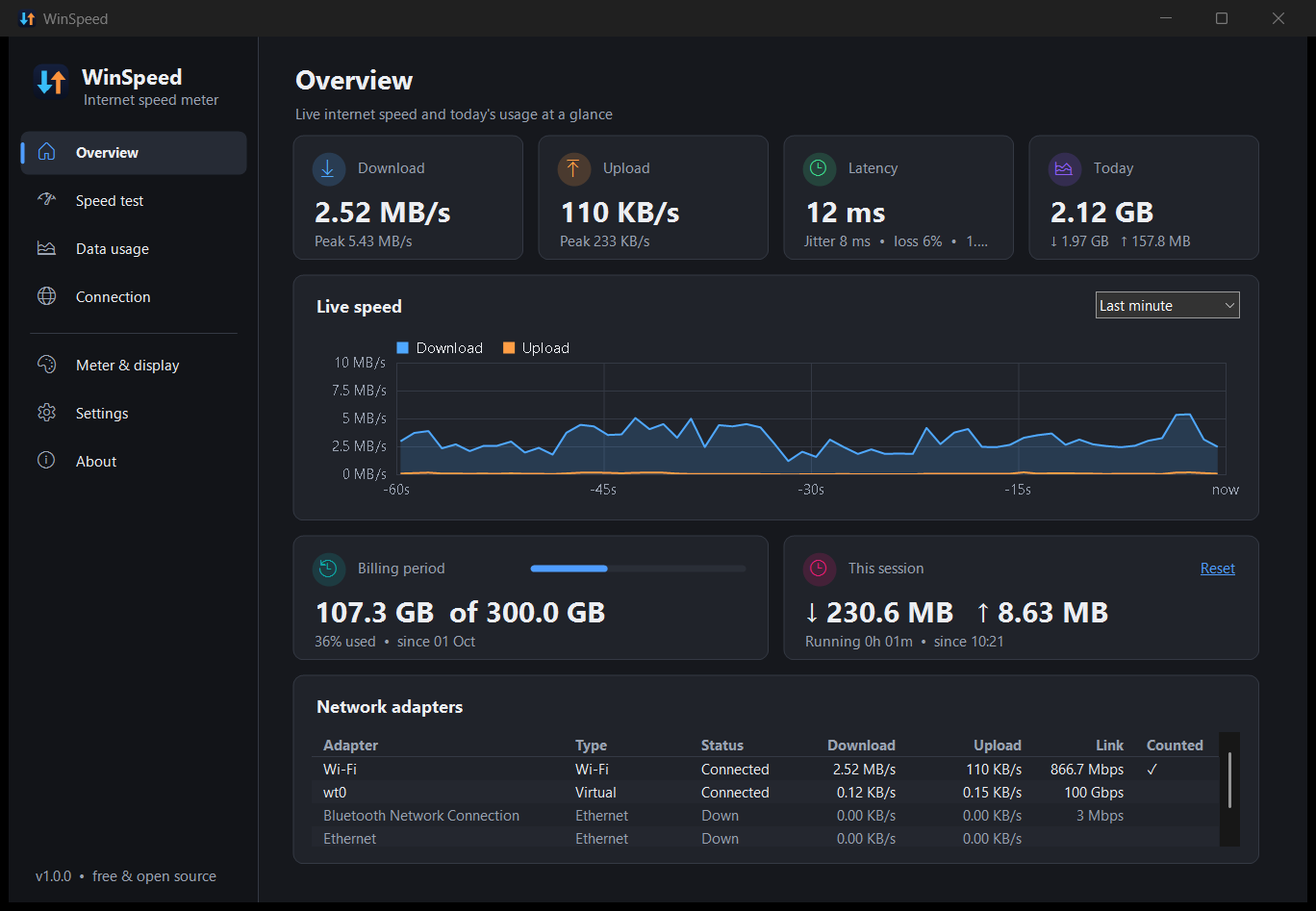Viewport: 1316px width, 911px height.
Task: Click the WinSpeed logo in the sidebar
Action: click(50, 82)
